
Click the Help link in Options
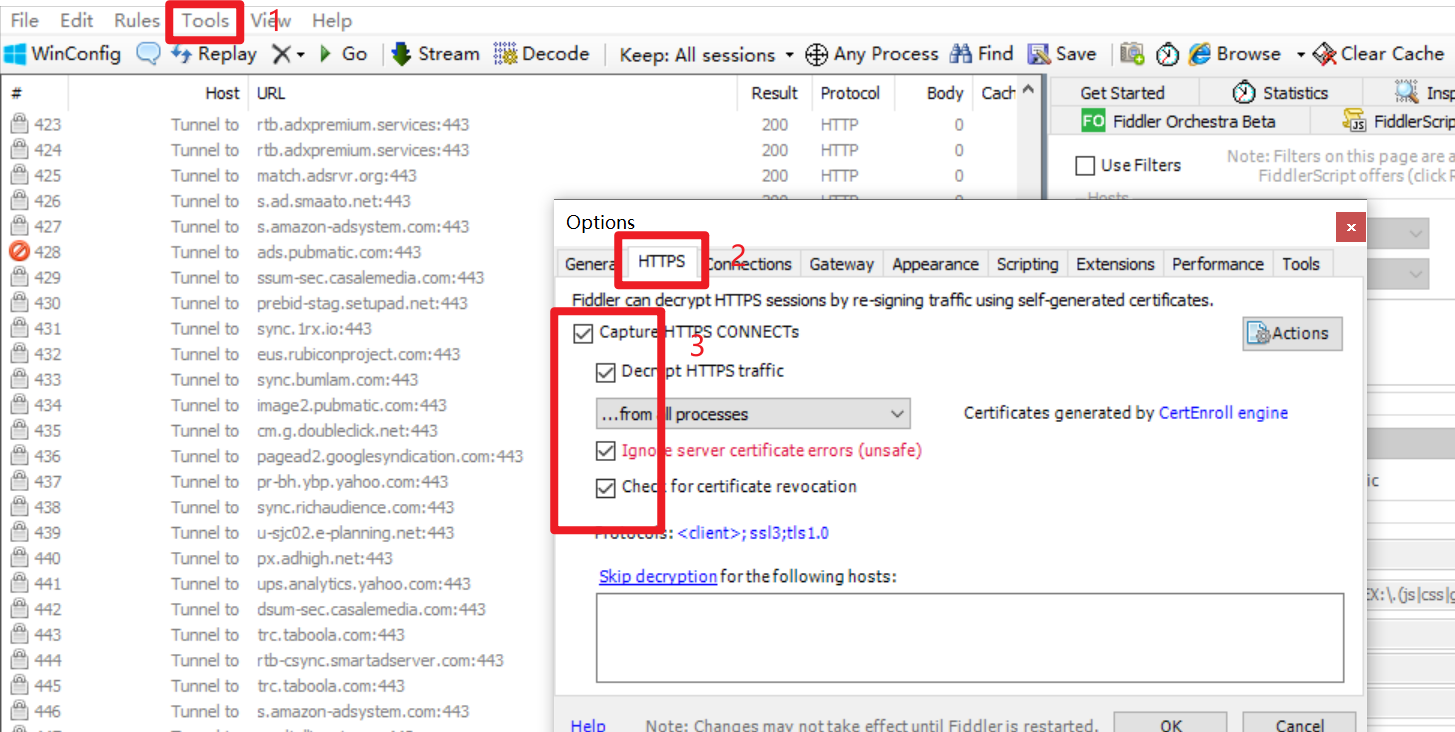tap(588, 725)
